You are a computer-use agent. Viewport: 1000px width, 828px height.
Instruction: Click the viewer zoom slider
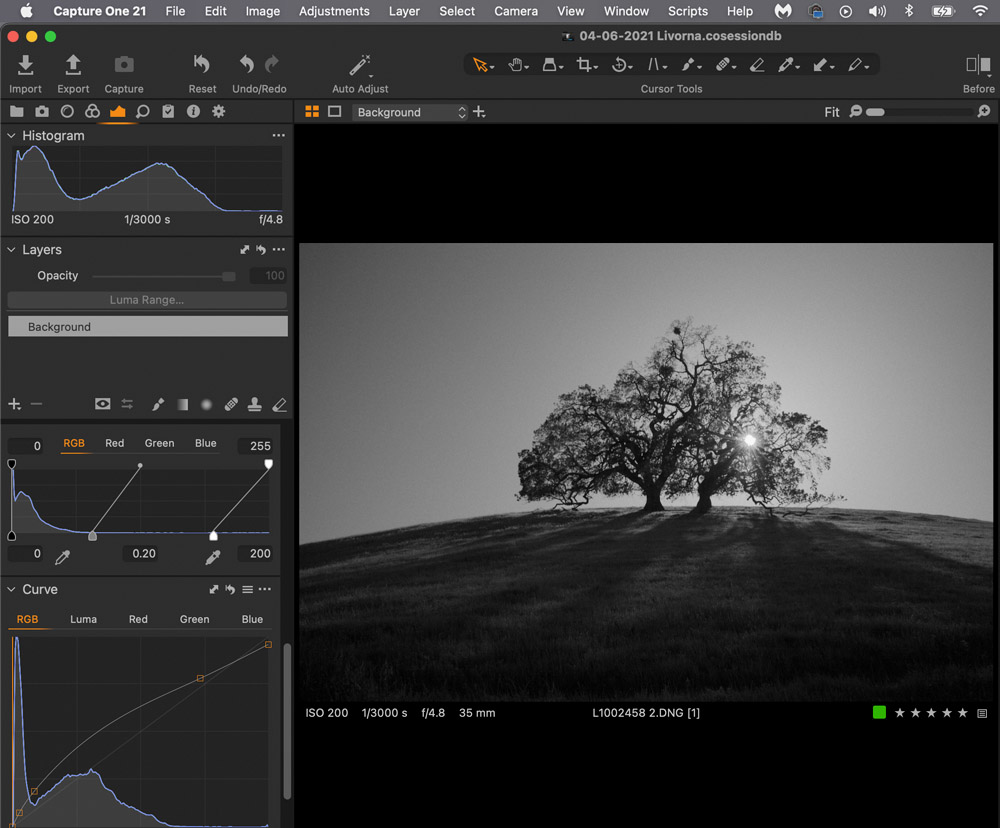919,112
